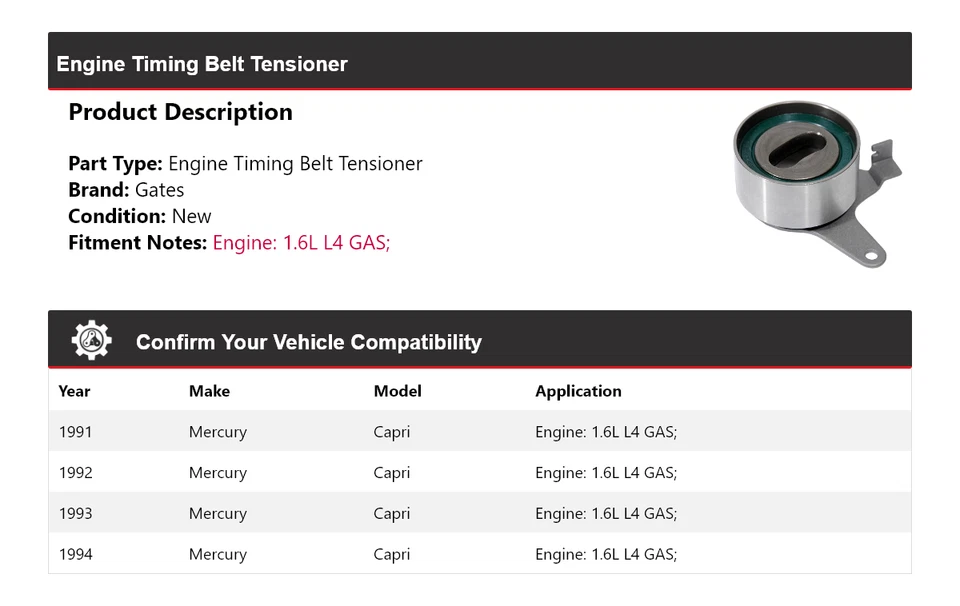Click the Make column header
The width and height of the screenshot is (960, 606).
[x=209, y=391]
